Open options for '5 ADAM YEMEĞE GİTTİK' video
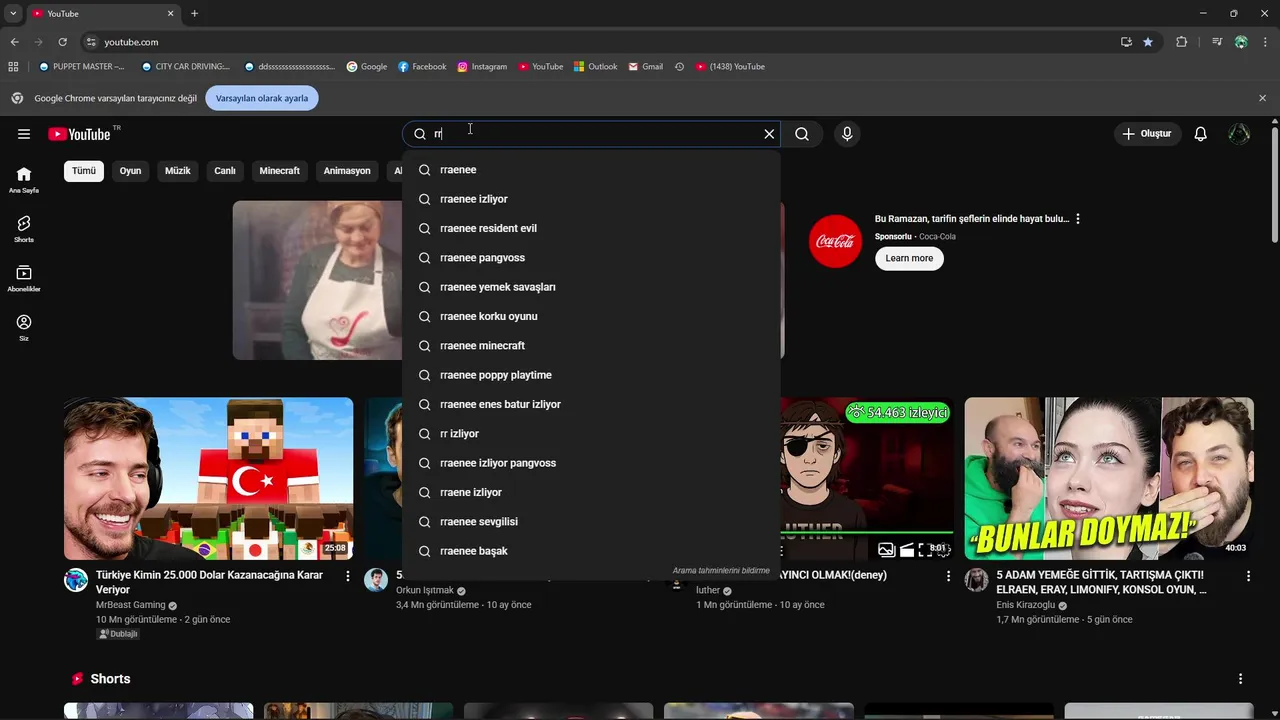 point(1248,576)
